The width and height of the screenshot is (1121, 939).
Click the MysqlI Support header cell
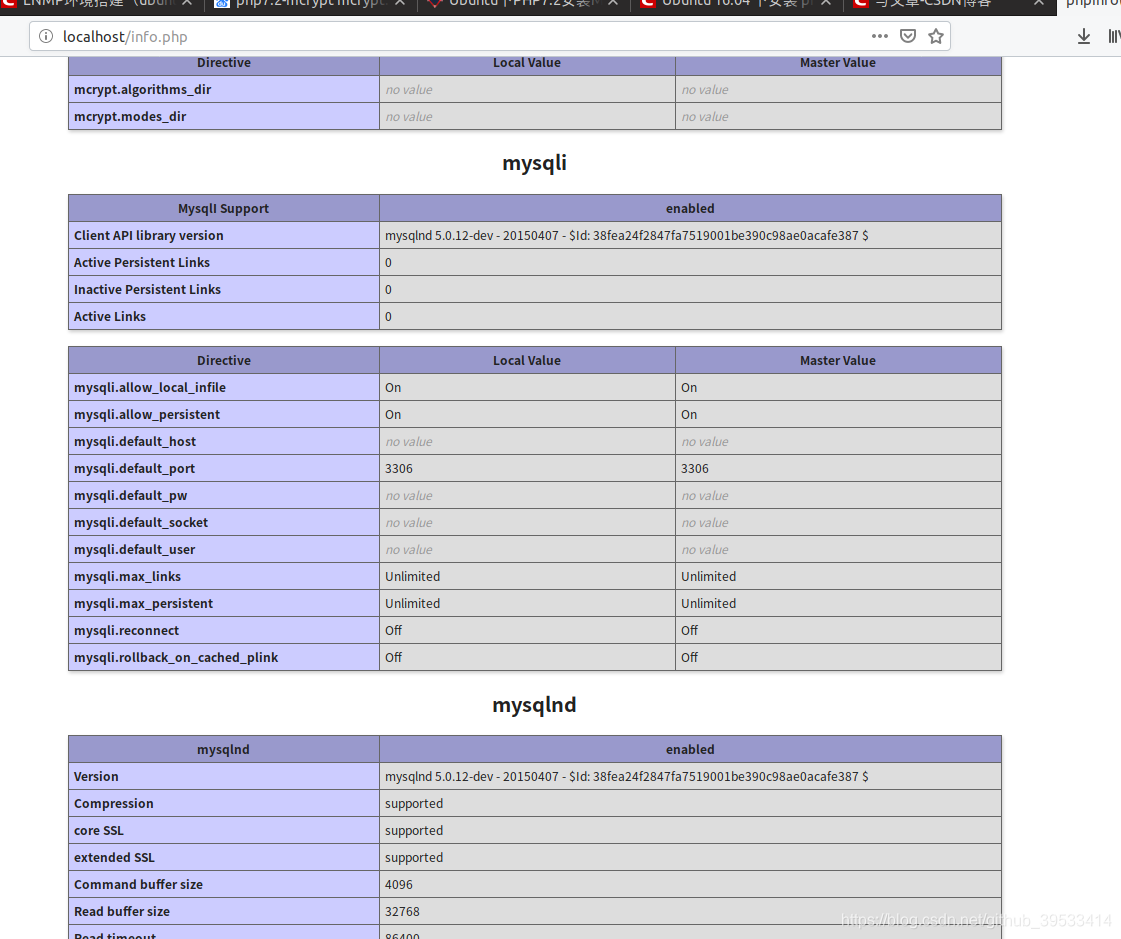click(224, 208)
